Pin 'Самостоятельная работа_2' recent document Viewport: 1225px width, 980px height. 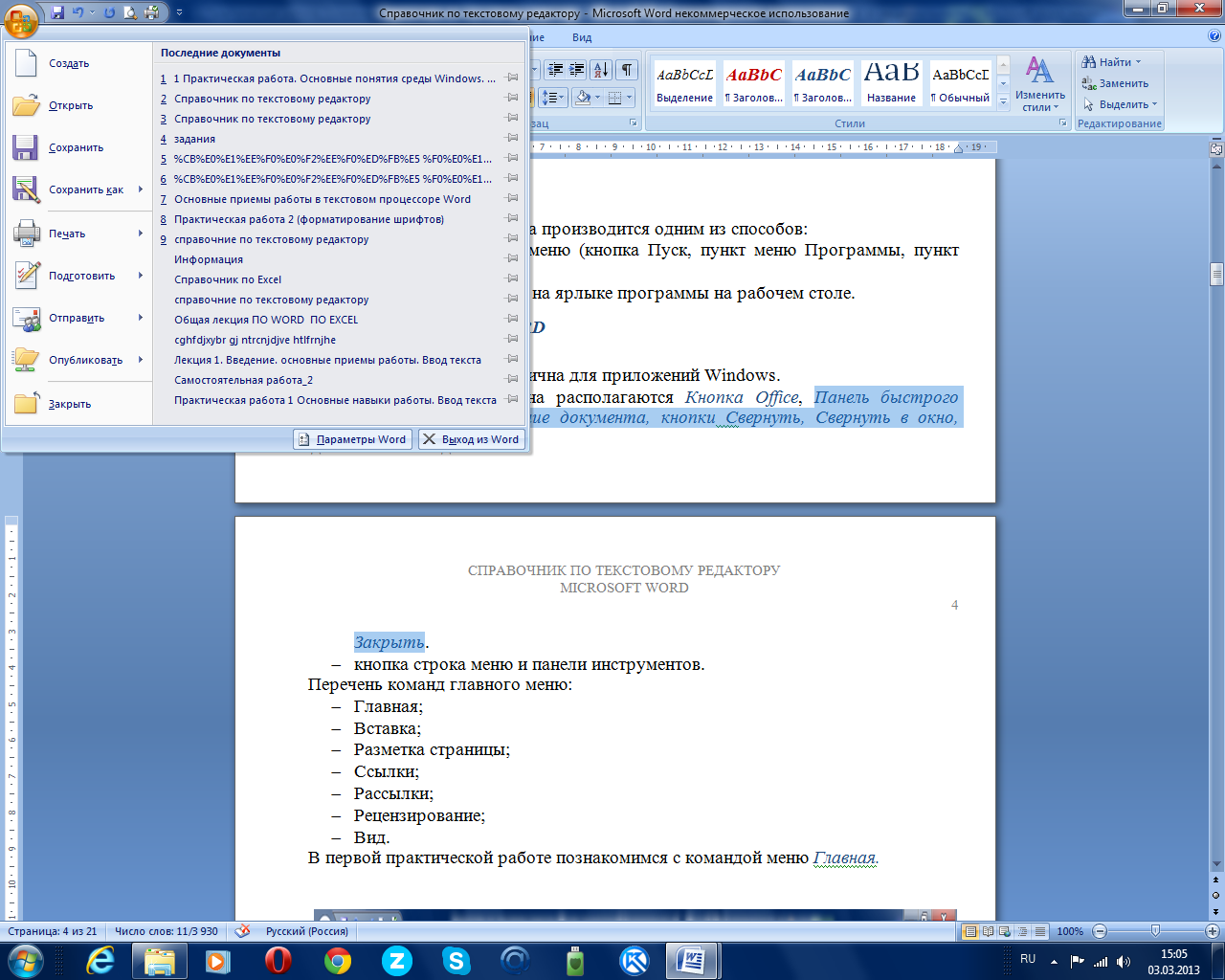coord(512,380)
